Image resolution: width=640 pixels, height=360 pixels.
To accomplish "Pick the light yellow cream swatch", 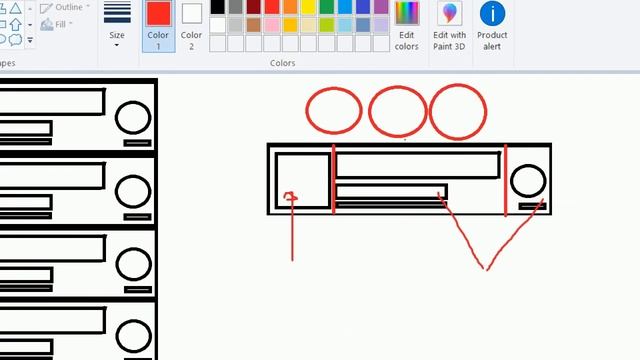I will pyautogui.click(x=309, y=25).
